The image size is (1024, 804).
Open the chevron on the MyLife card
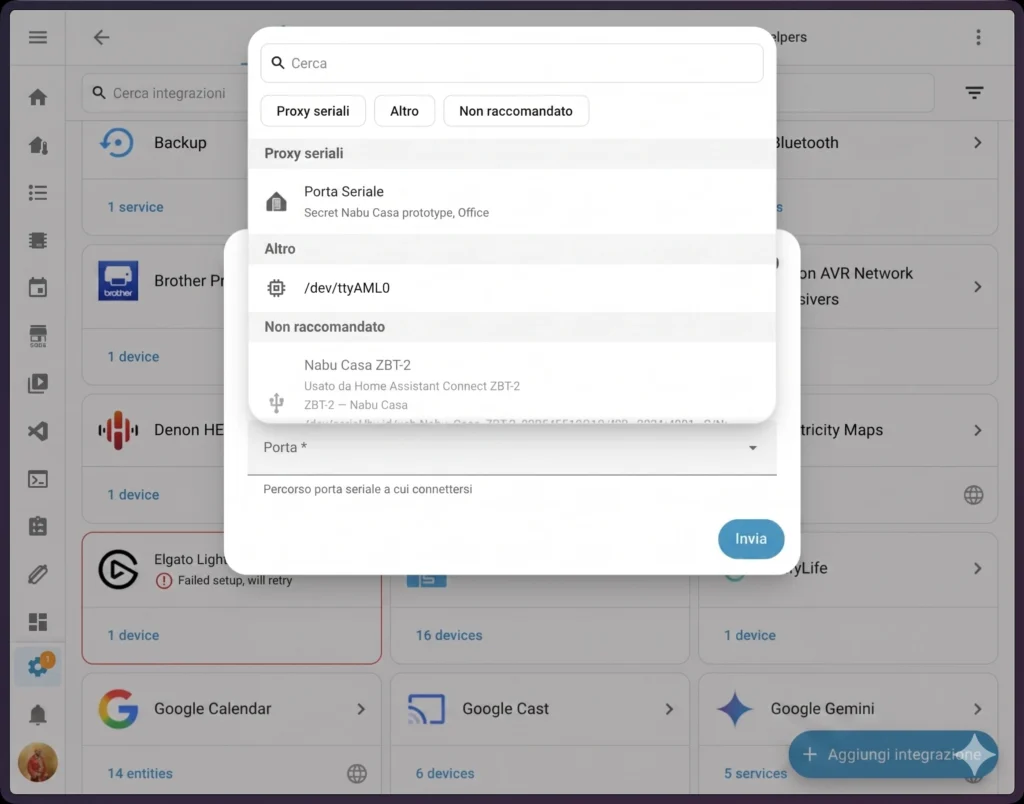tap(977, 568)
